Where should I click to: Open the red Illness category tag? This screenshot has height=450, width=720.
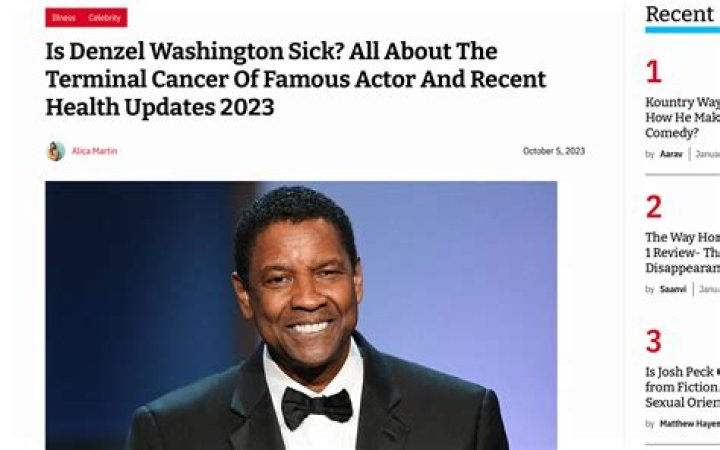[x=64, y=18]
